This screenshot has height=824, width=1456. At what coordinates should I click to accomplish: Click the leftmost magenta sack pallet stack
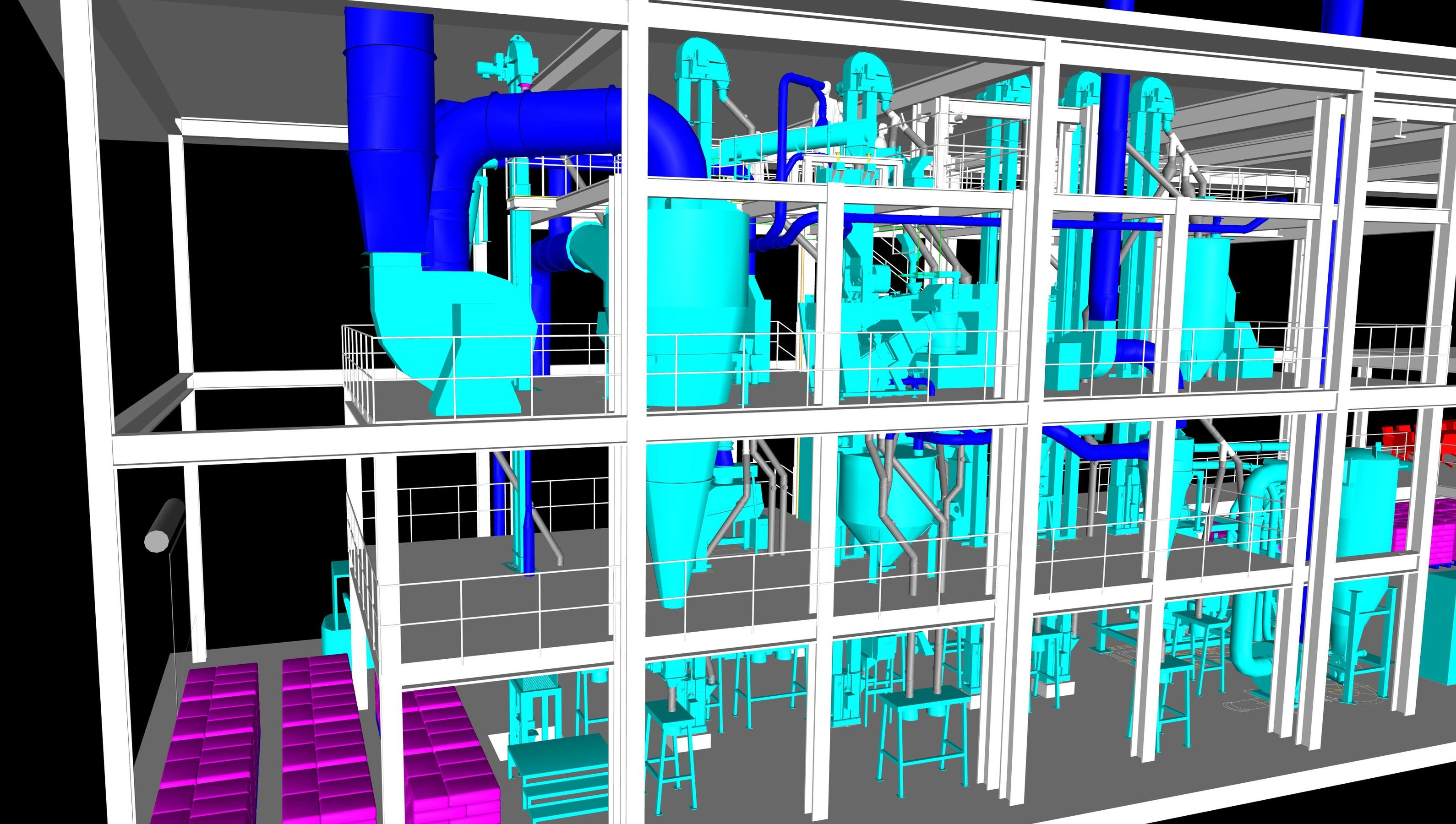pyautogui.click(x=209, y=742)
